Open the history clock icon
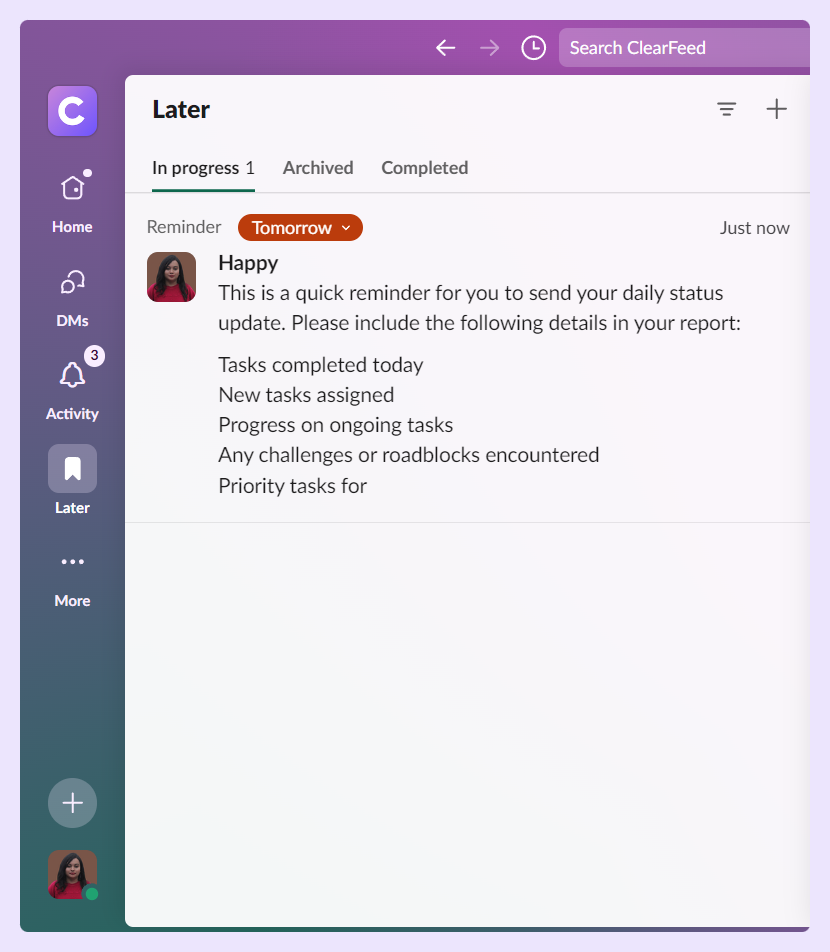 pyautogui.click(x=534, y=48)
